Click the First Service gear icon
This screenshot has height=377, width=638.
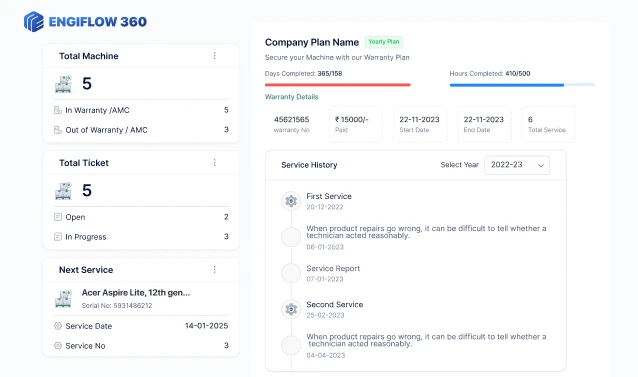point(291,201)
